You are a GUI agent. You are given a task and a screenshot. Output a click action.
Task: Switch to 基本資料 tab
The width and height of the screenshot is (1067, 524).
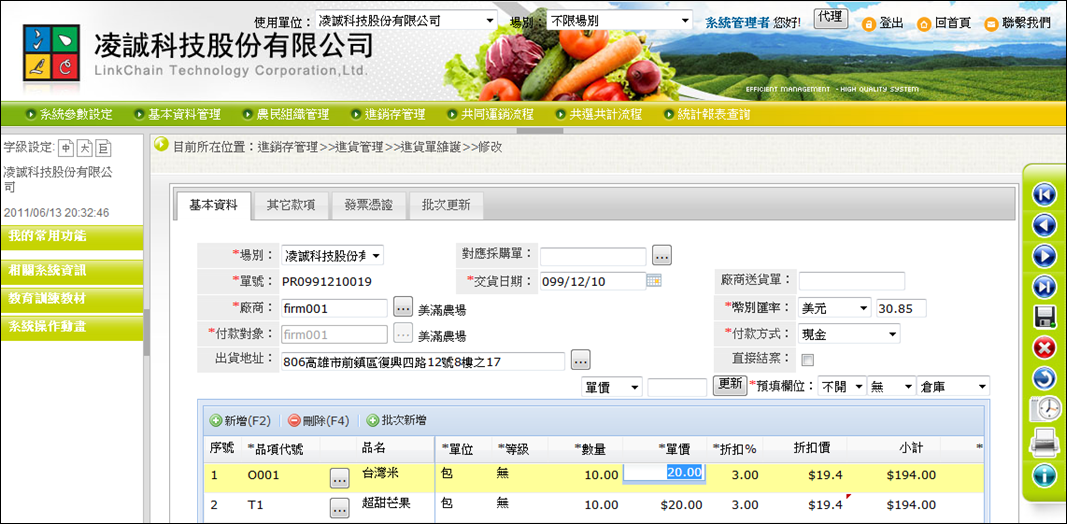(x=214, y=205)
